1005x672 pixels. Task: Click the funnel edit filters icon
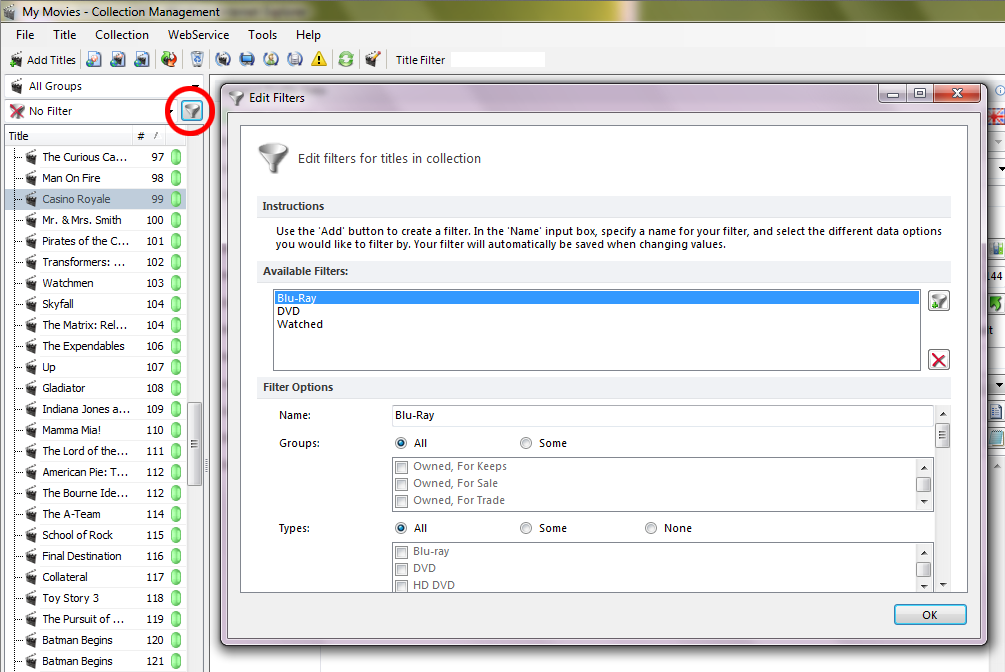pos(191,111)
